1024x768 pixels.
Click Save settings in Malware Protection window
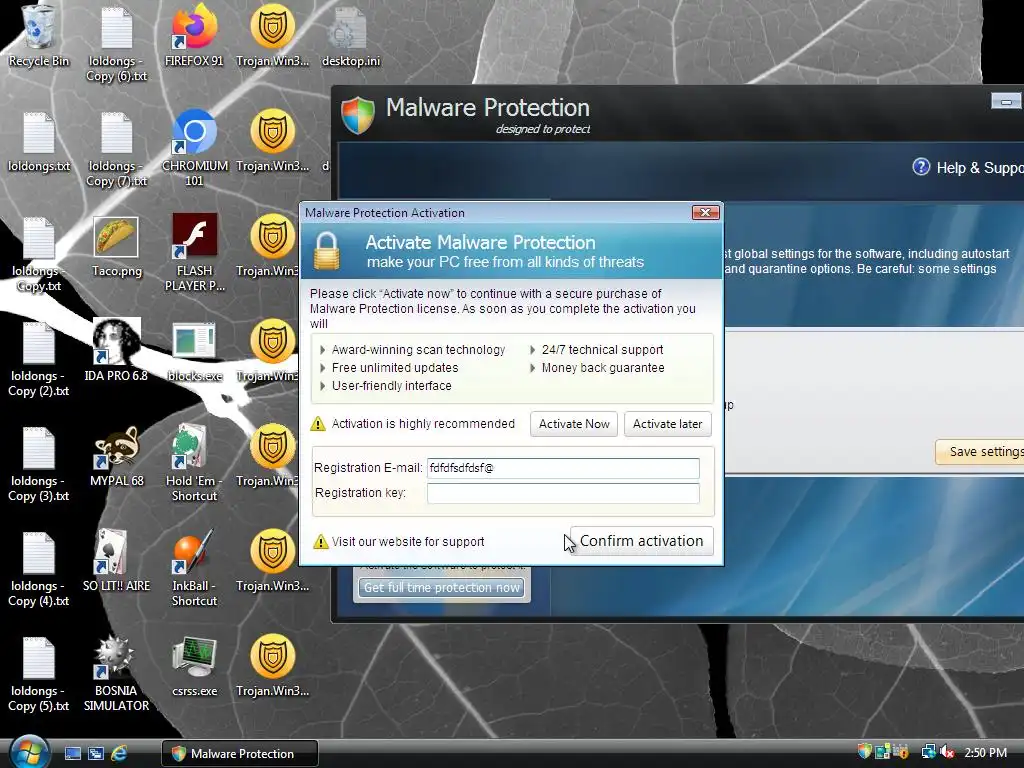tap(980, 452)
